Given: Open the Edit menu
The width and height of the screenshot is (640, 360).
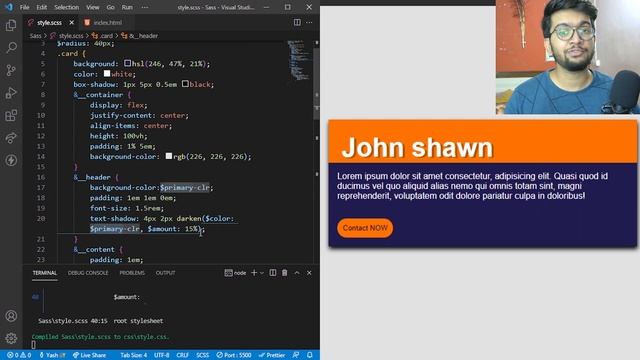Looking at the screenshot, I should pyautogui.click(x=42, y=7).
